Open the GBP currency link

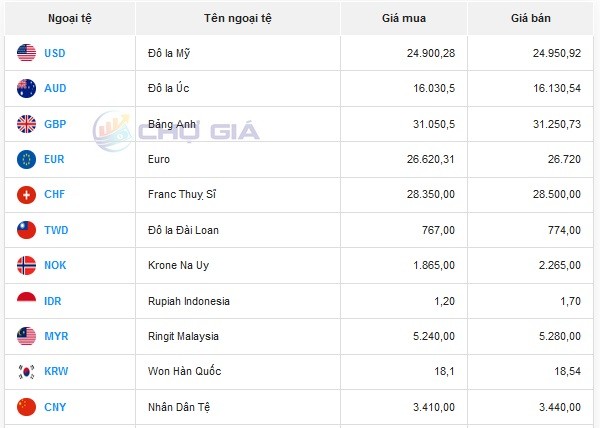pos(56,124)
